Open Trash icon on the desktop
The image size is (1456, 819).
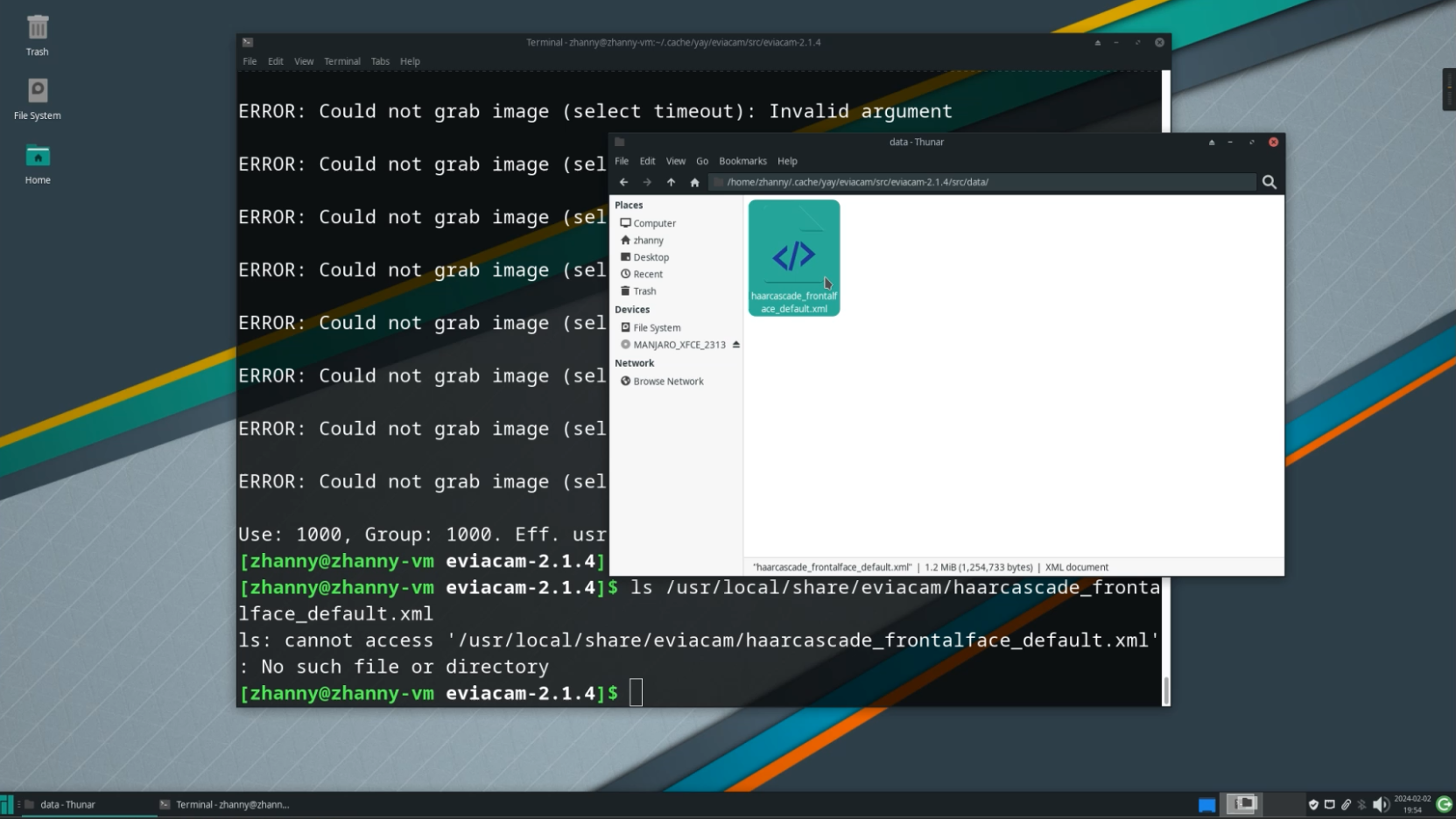click(x=37, y=35)
